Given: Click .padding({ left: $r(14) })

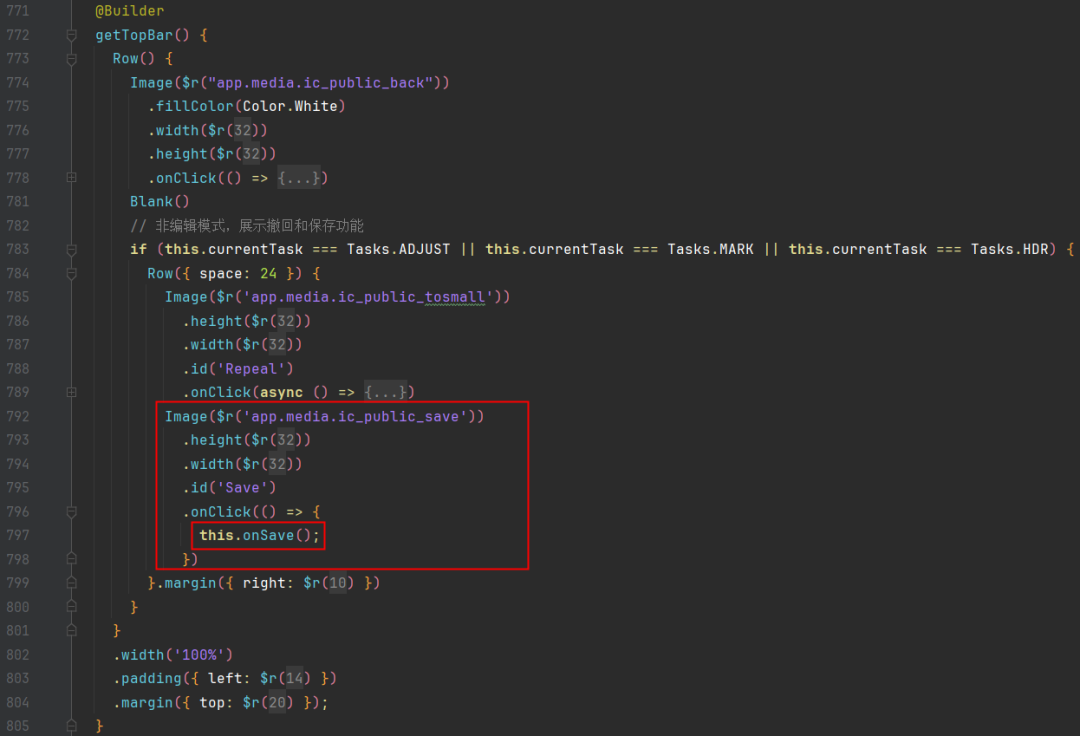Looking at the screenshot, I should coord(225,678).
